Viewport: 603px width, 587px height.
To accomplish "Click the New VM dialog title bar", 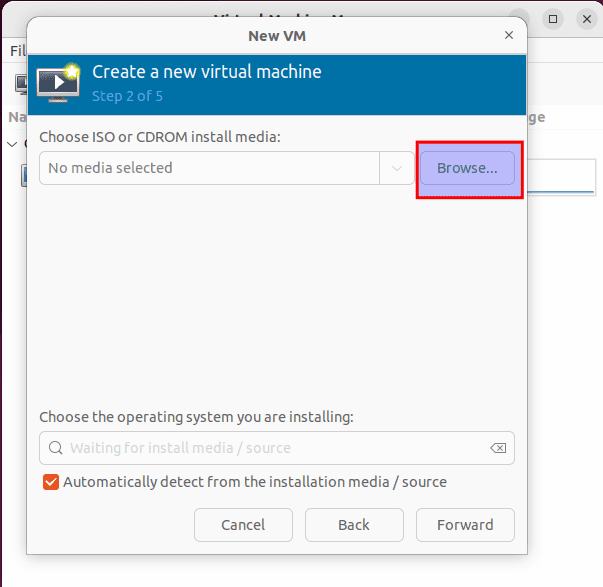I will tap(276, 35).
